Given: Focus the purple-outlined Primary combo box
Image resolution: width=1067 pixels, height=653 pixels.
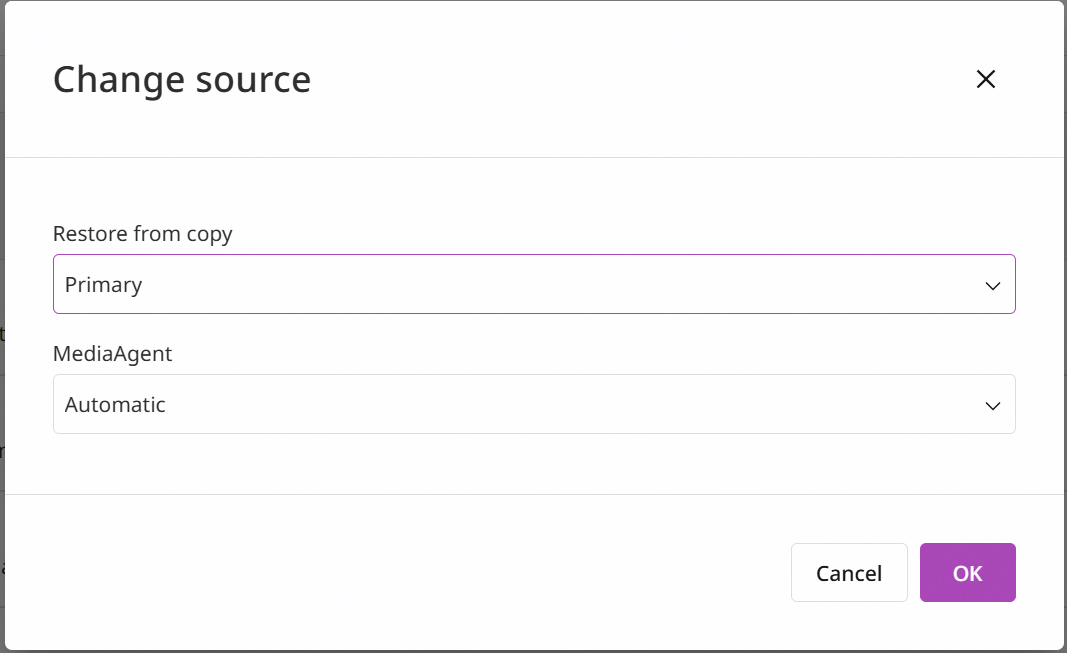Looking at the screenshot, I should [534, 284].
